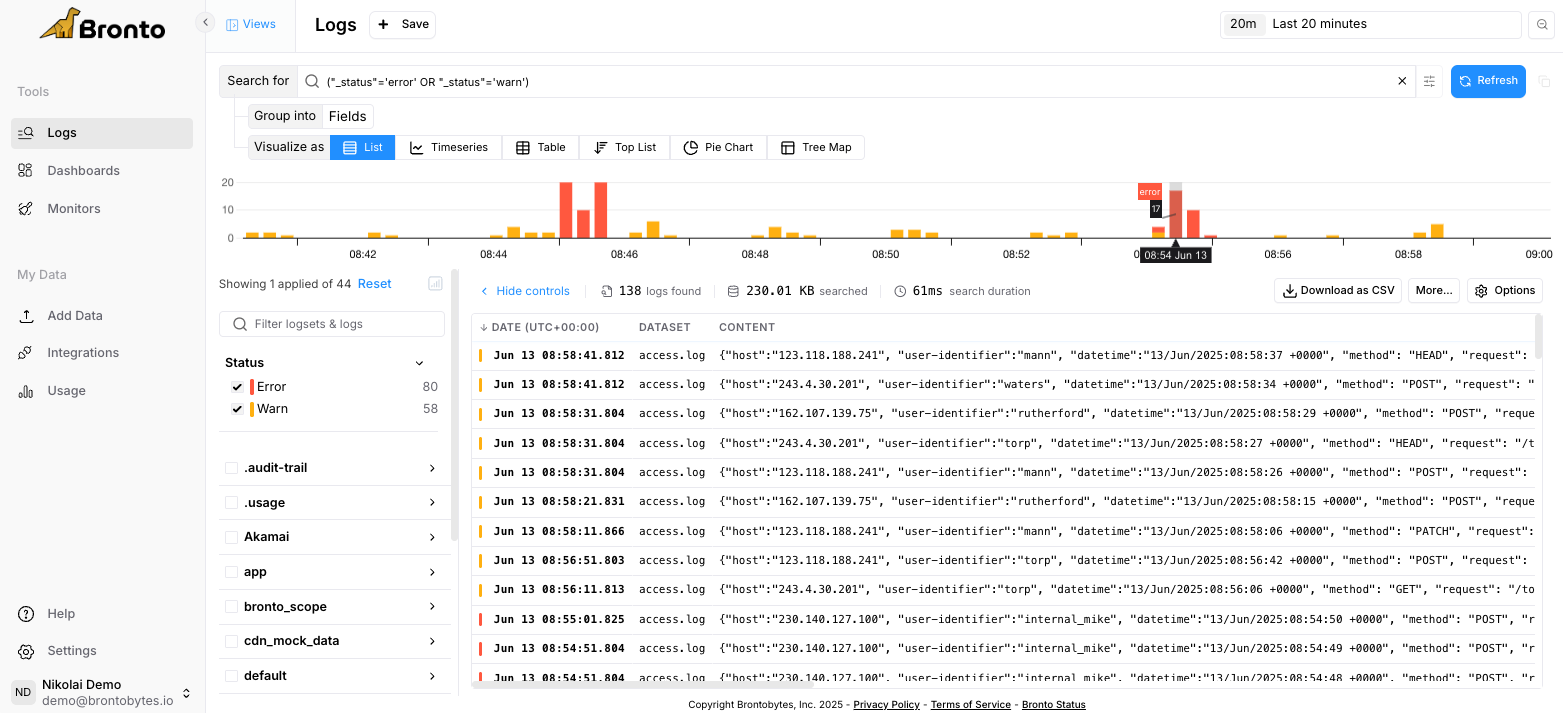Check the default logset checkbox
Screen dimensions: 1563x713
point(232,676)
